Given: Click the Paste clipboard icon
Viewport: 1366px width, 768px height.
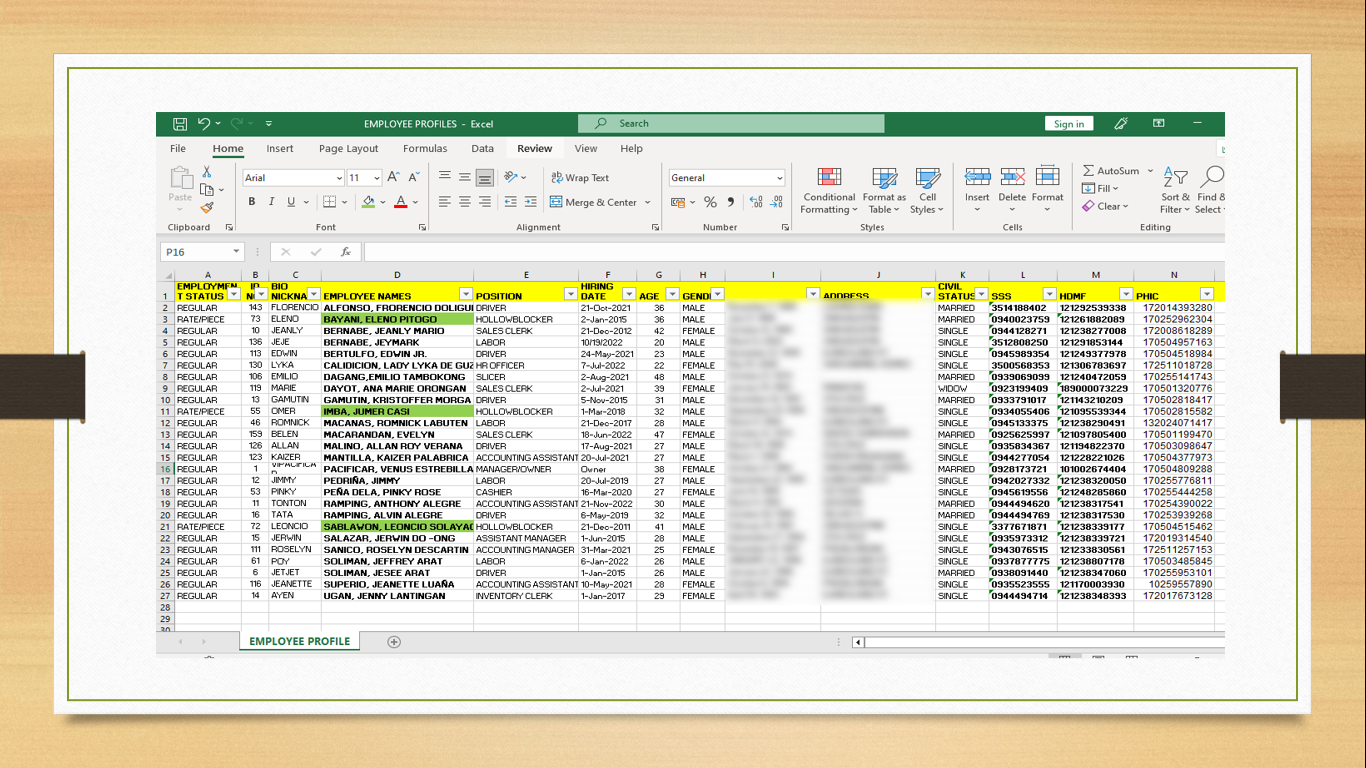Looking at the screenshot, I should point(181,178).
